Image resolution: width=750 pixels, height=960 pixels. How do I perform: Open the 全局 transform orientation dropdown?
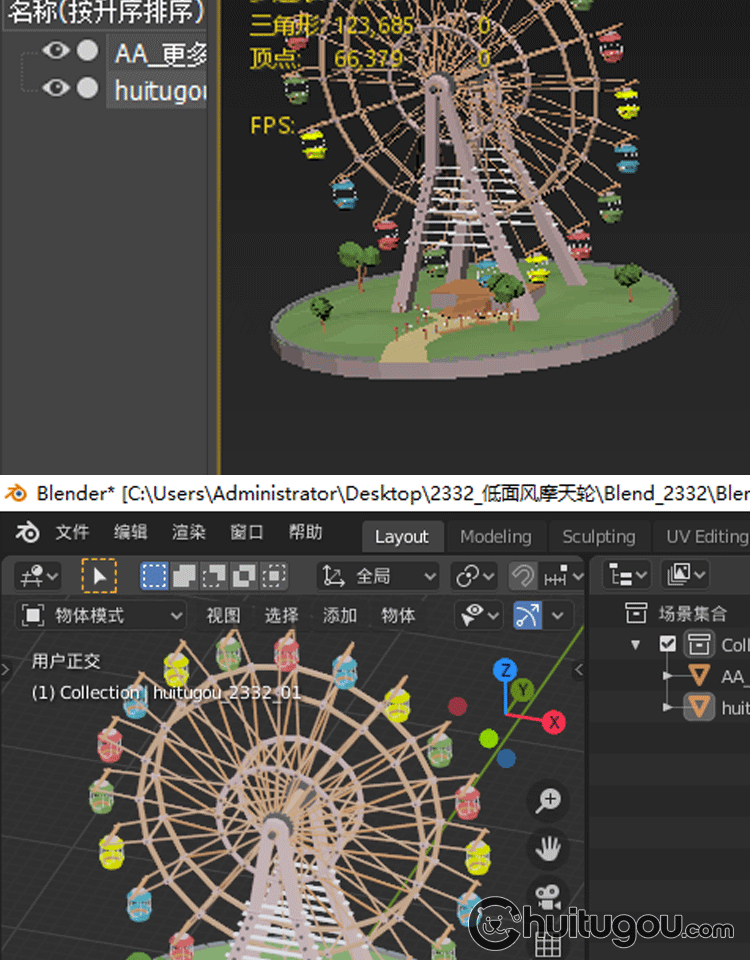[379, 576]
